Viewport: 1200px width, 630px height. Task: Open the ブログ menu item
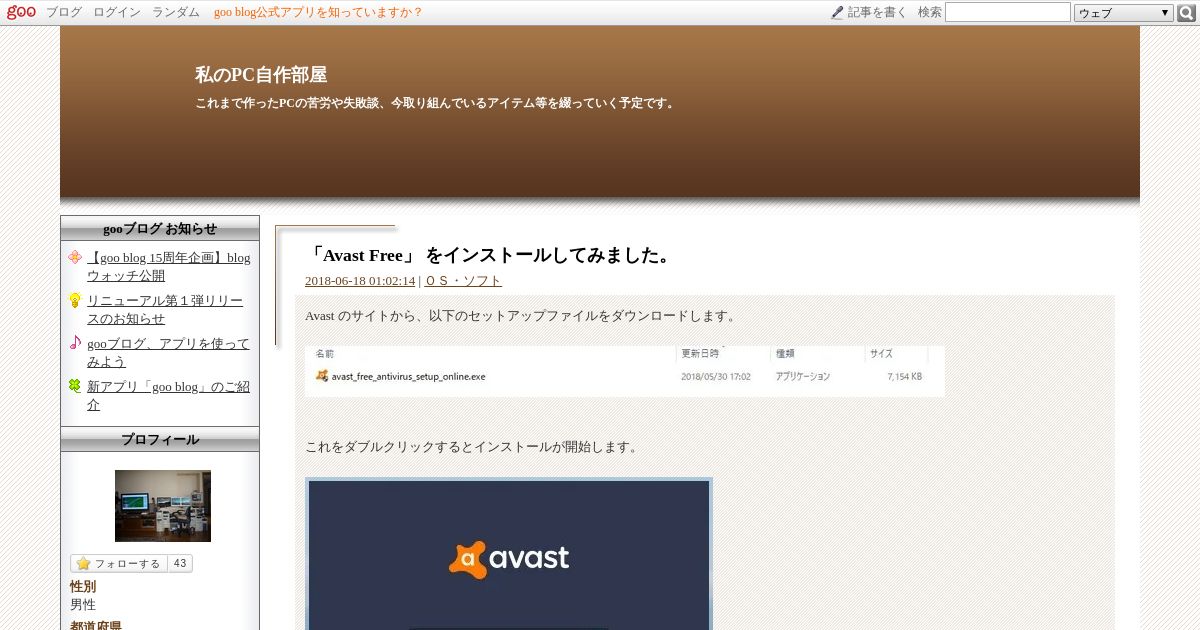coord(64,12)
